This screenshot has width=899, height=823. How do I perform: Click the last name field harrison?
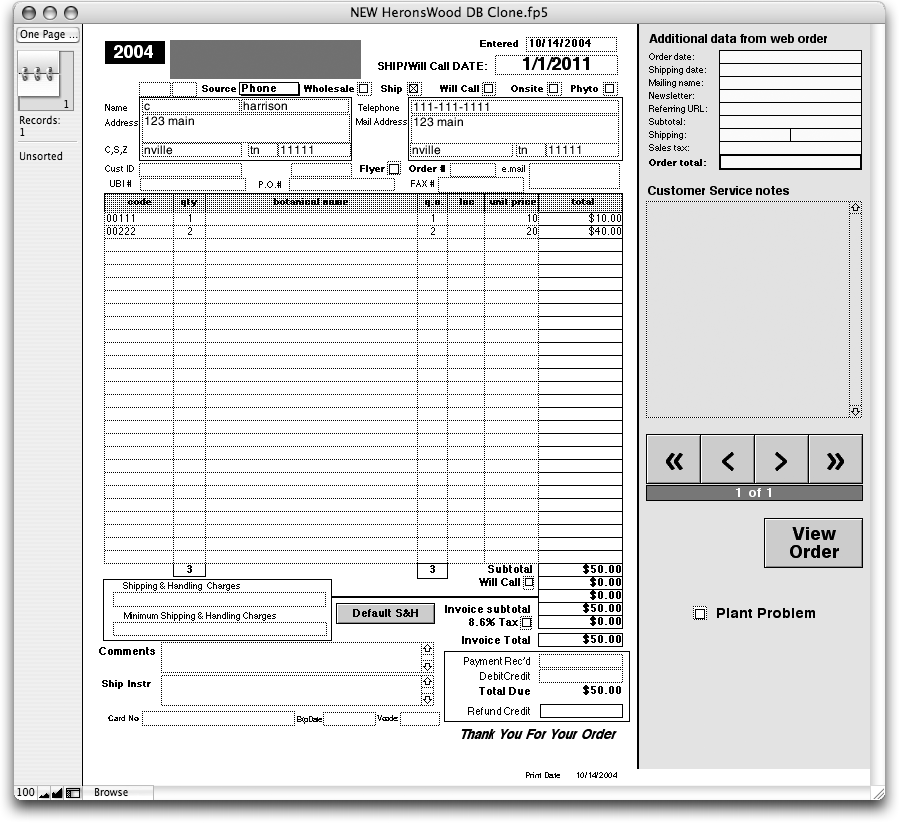[295, 106]
